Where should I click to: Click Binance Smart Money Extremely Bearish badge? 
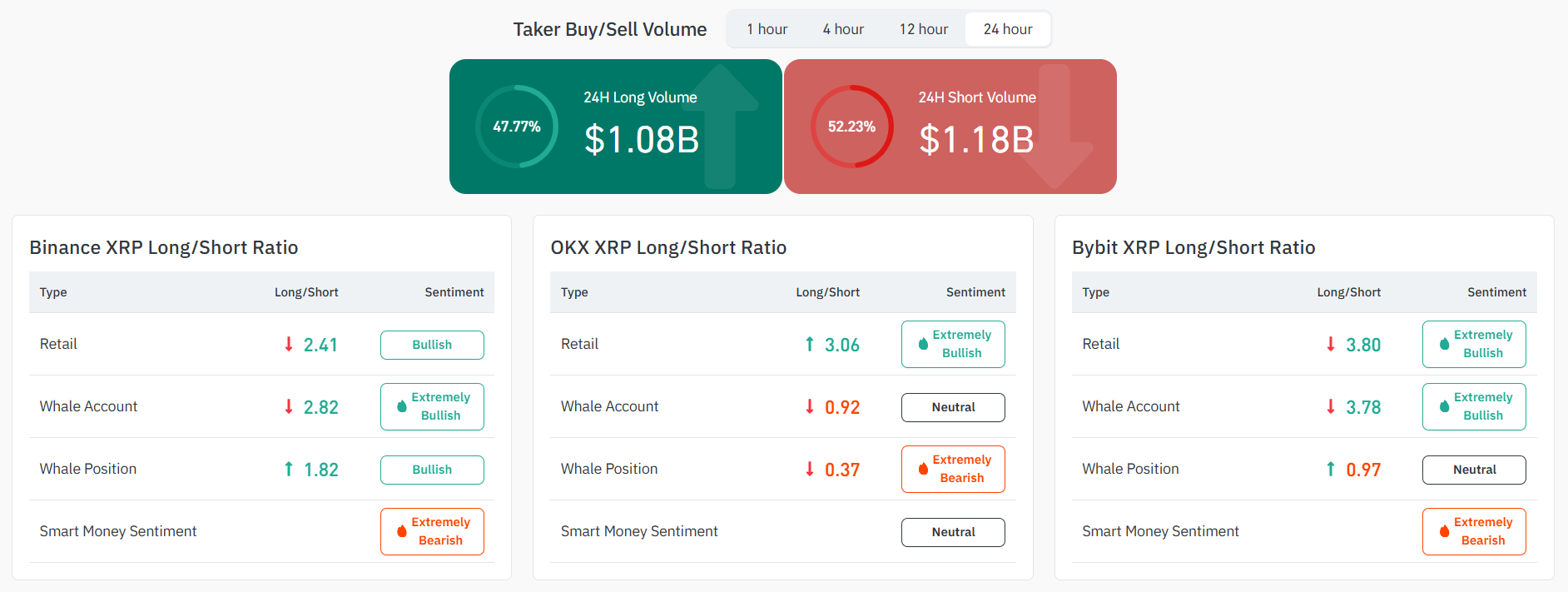click(432, 531)
